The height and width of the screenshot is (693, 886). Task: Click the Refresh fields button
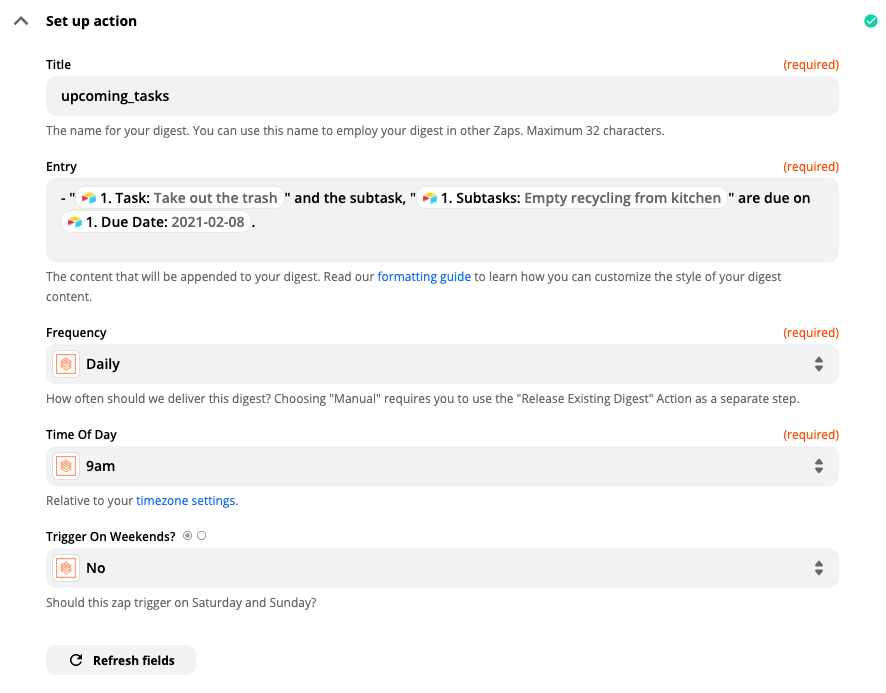121,660
